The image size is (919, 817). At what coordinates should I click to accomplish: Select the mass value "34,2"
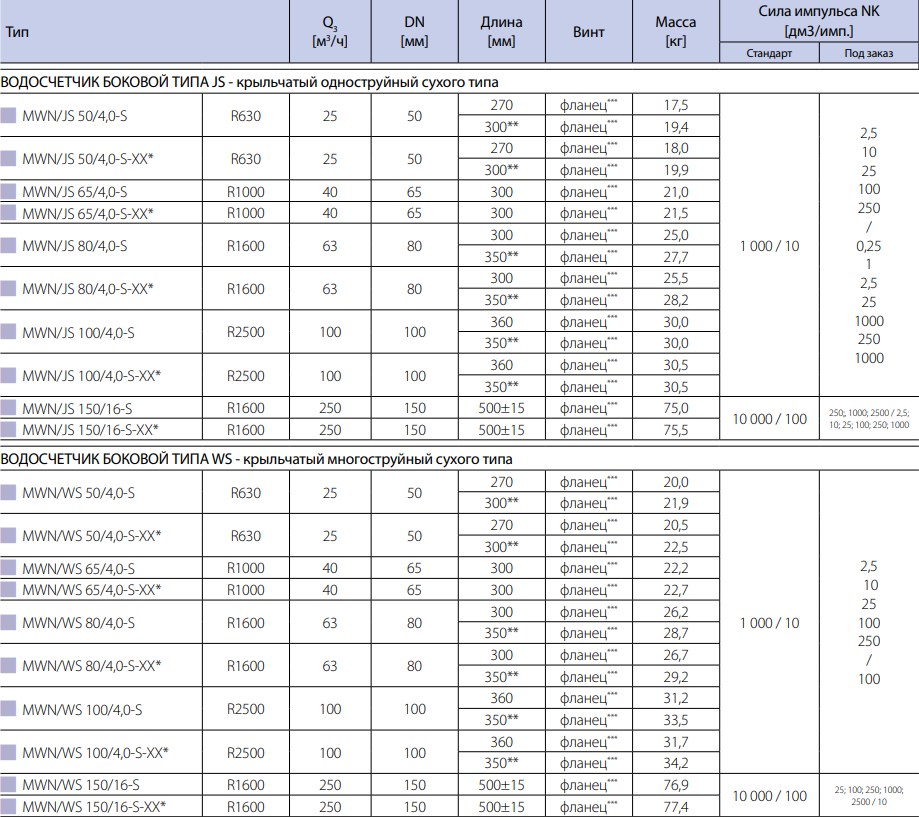676,763
